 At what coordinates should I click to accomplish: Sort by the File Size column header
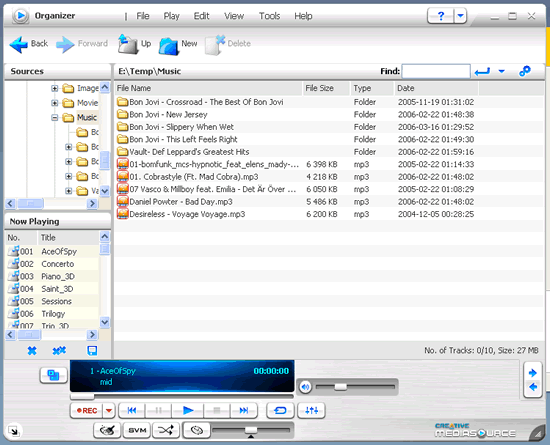point(327,88)
